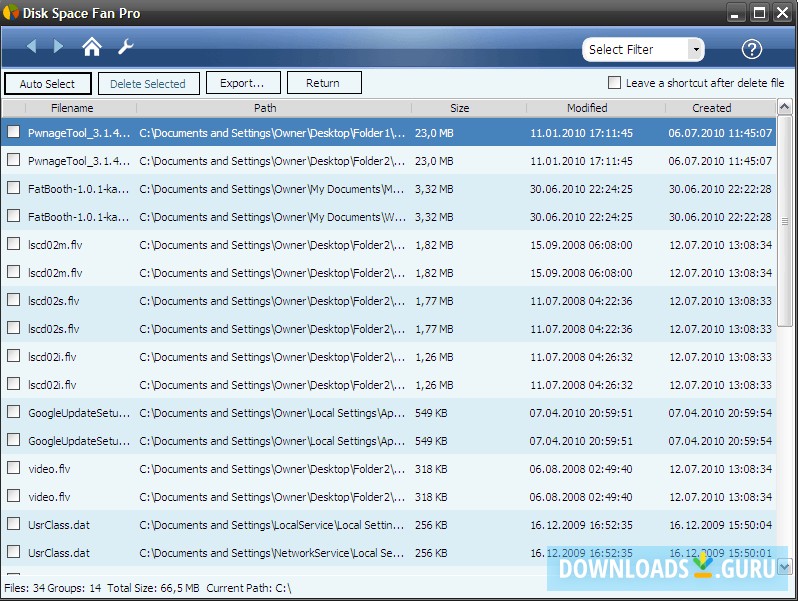Check the first lscd02i.flv checkbox
Screen dimensions: 798x601
[x=14, y=356]
